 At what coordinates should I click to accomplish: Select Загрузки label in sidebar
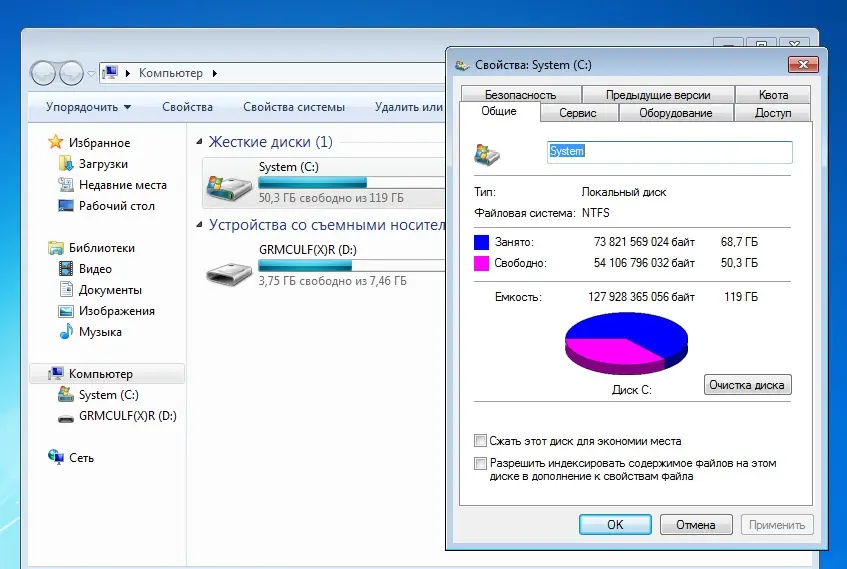pyautogui.click(x=103, y=164)
